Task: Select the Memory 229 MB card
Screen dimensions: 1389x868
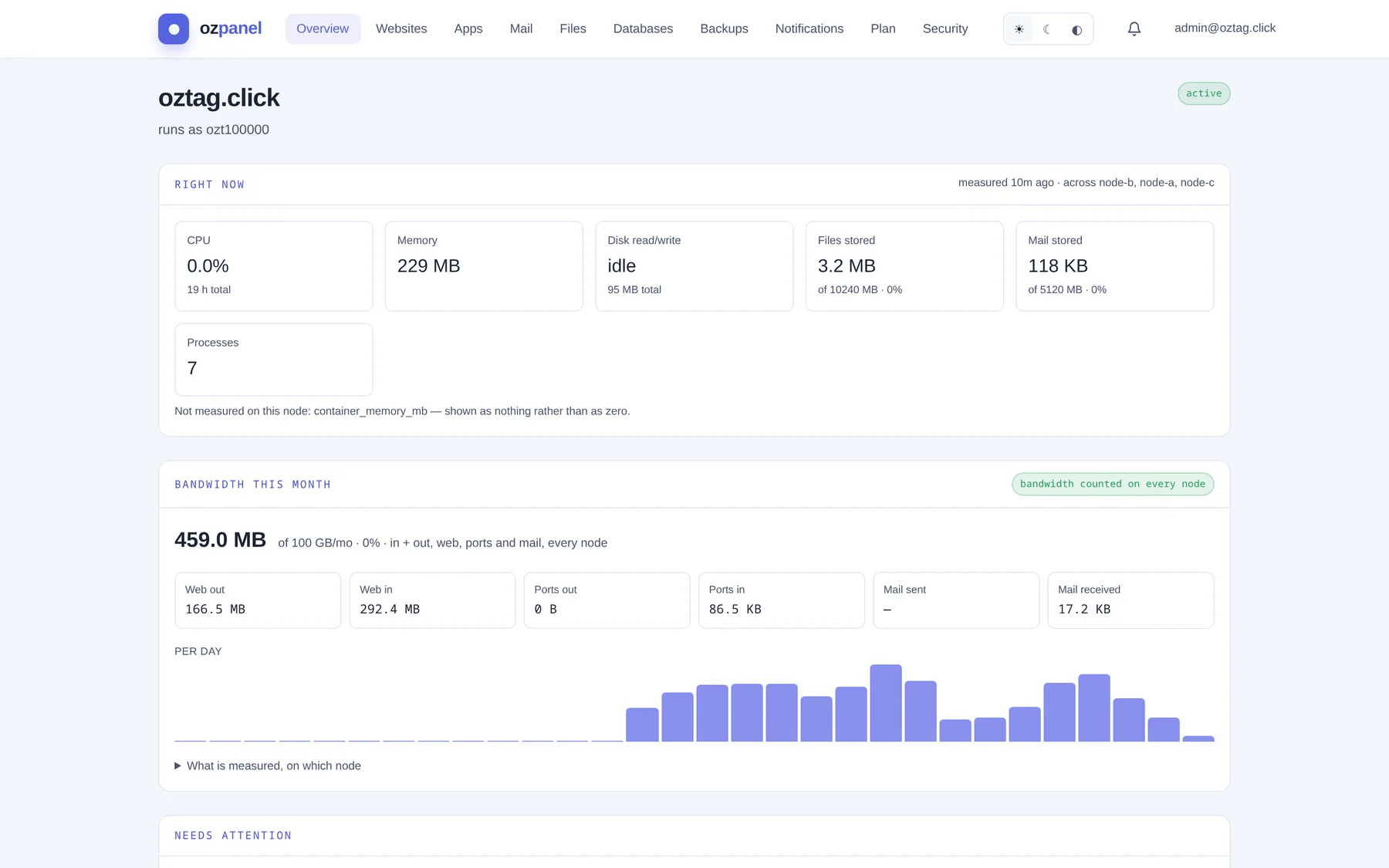Action: pyautogui.click(x=484, y=266)
